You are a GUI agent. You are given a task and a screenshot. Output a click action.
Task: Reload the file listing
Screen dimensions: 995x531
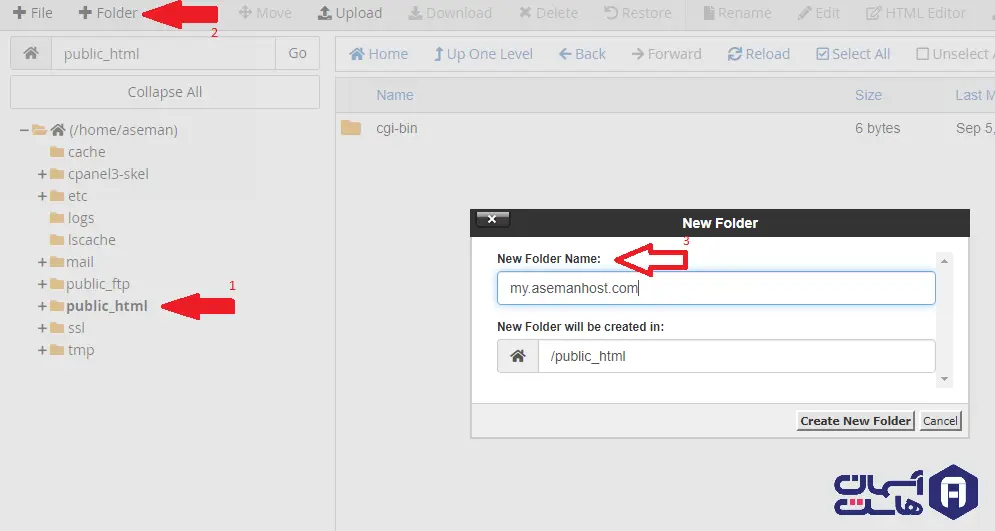(758, 54)
